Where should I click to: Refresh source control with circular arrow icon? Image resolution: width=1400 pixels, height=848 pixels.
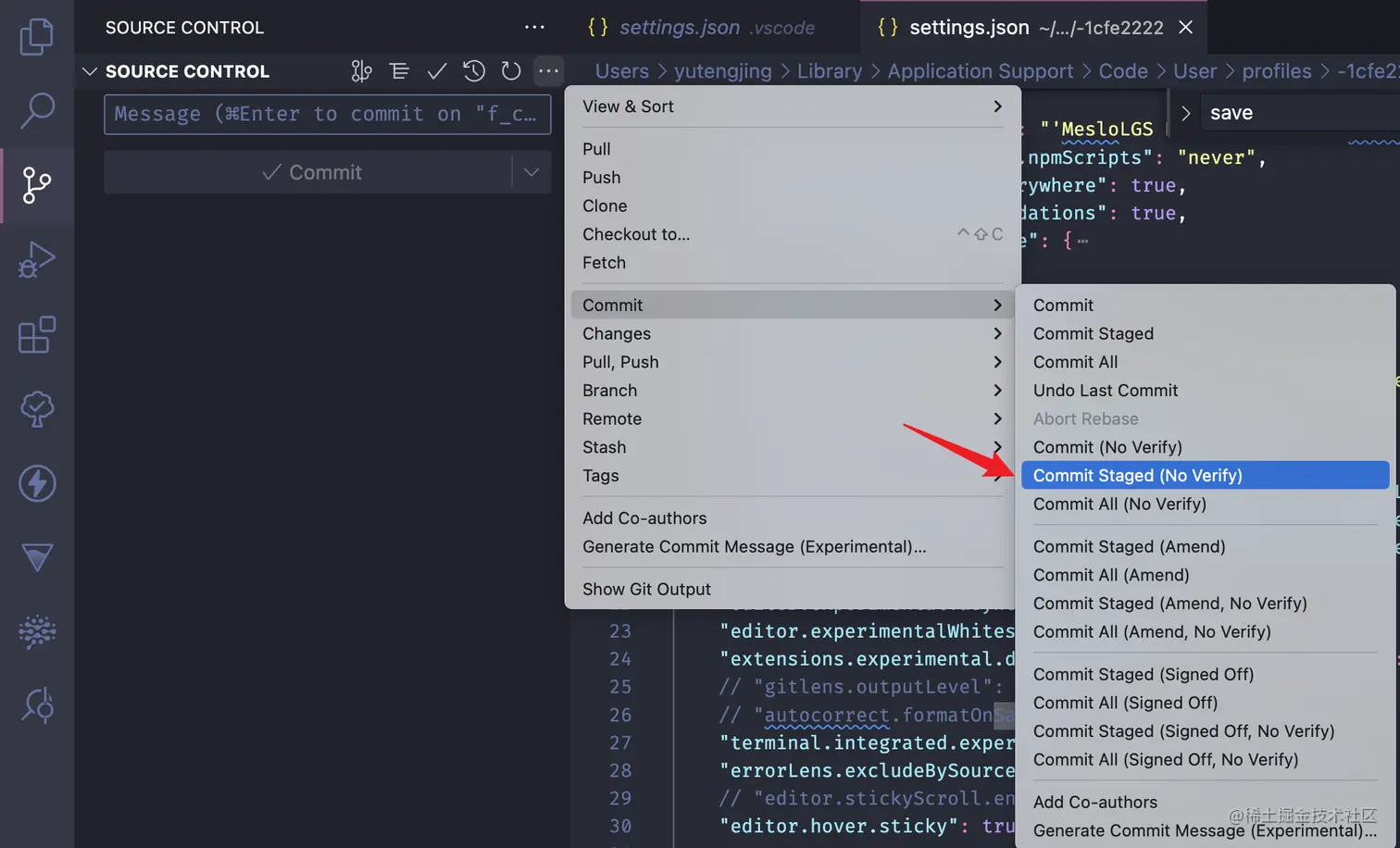[x=511, y=71]
